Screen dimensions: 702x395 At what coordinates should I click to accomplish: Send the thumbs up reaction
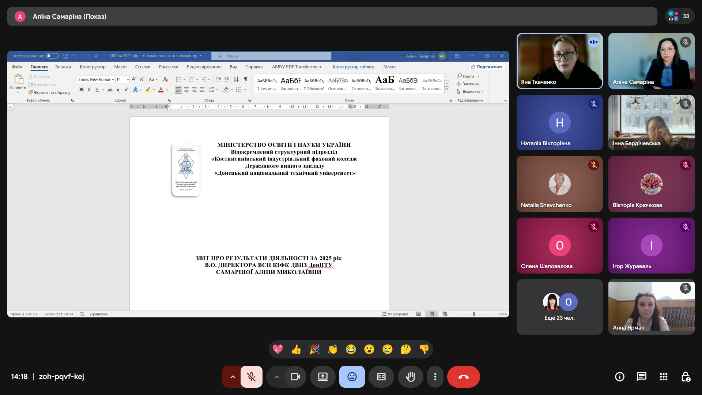(296, 349)
